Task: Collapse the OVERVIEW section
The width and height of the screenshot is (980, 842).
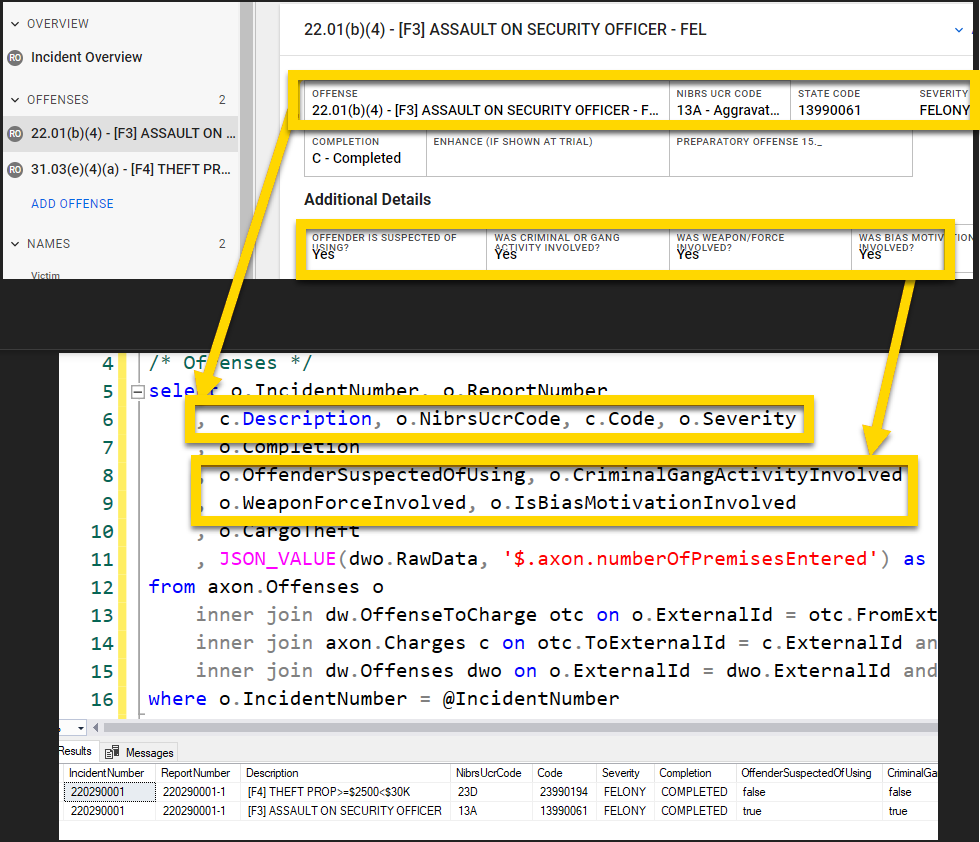Action: [x=14, y=23]
